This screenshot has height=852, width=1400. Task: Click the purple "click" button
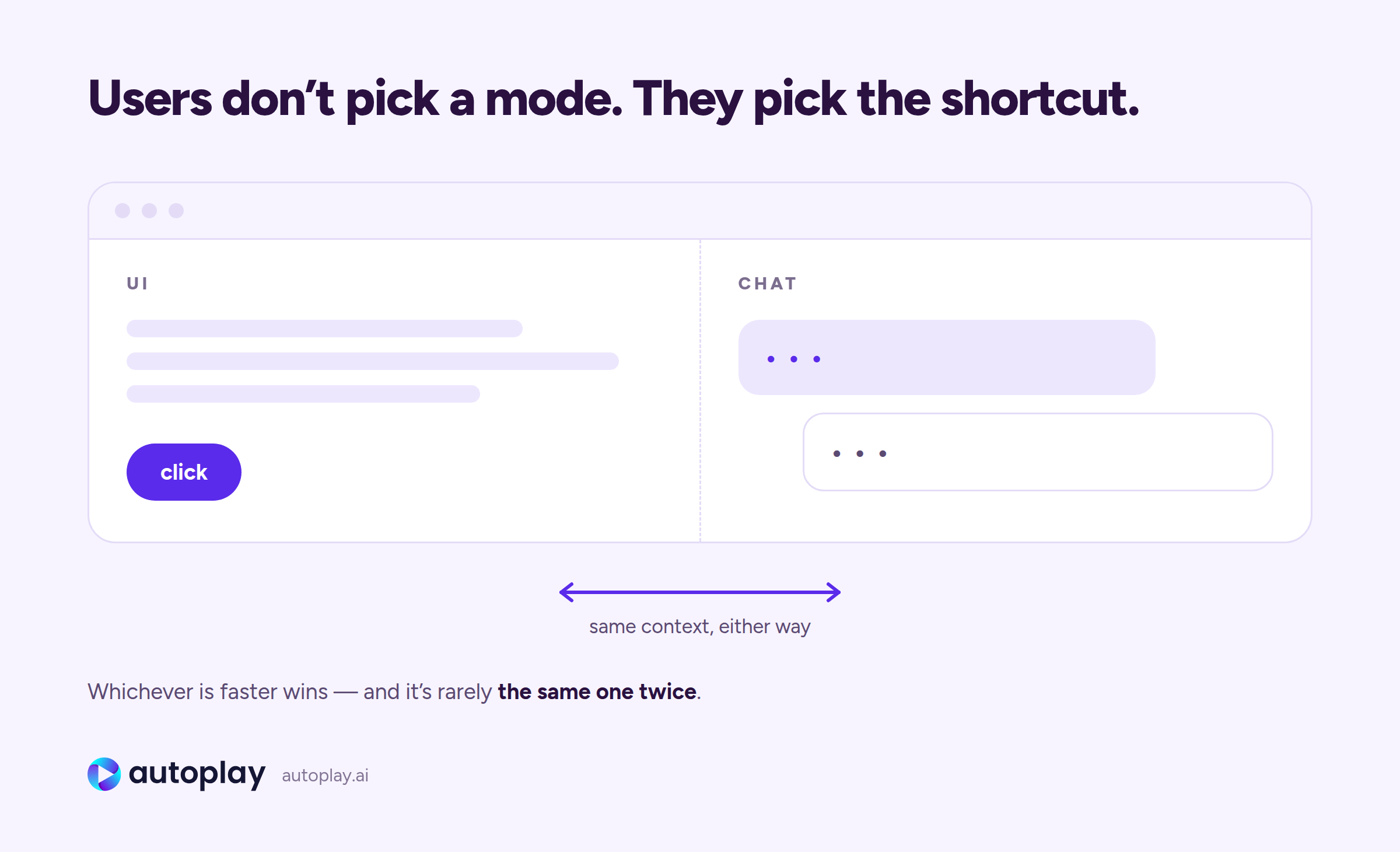click(184, 472)
